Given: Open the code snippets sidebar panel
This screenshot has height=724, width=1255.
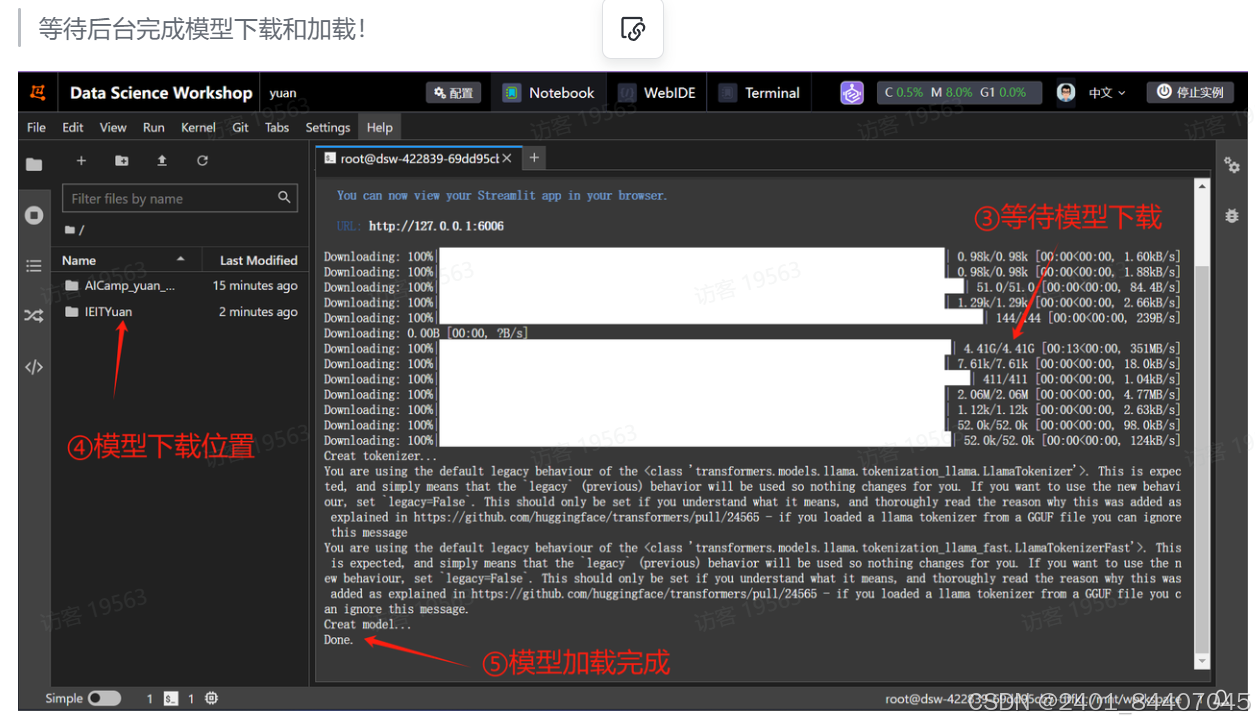Looking at the screenshot, I should point(34,366).
